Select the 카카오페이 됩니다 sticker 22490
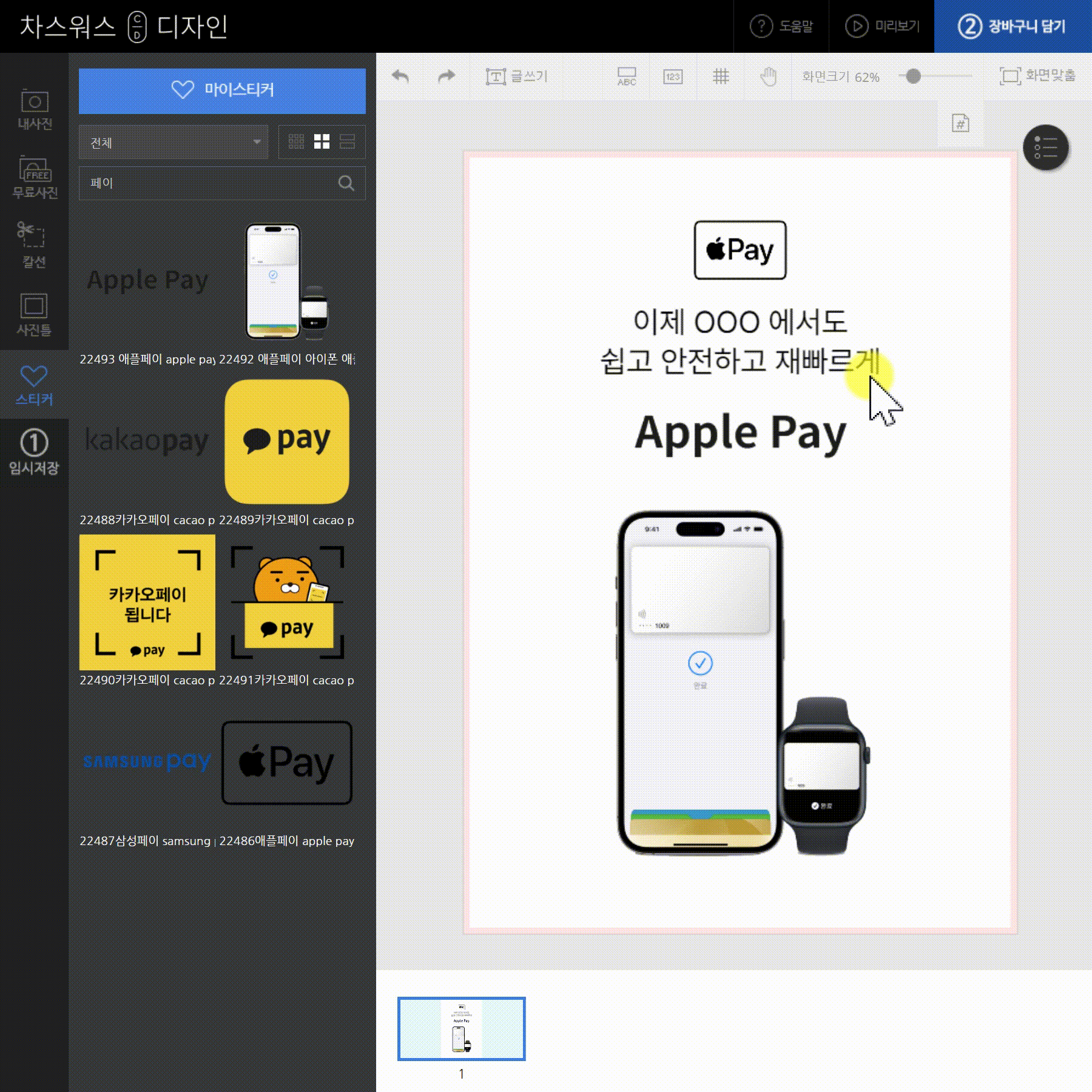The image size is (1092, 1092). coord(147,602)
